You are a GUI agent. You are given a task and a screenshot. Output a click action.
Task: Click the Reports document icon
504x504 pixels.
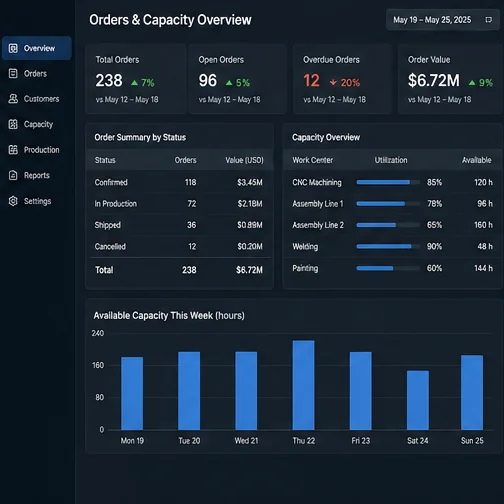click(x=13, y=175)
